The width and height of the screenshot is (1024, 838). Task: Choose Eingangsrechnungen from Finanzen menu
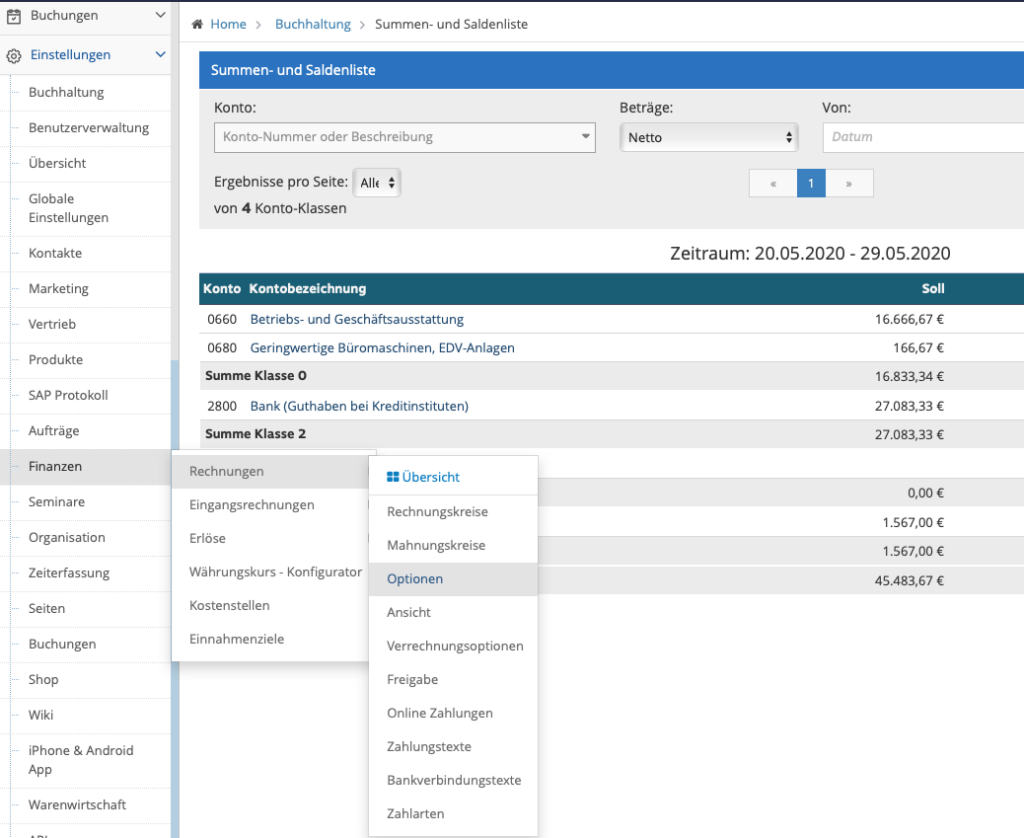pos(251,505)
